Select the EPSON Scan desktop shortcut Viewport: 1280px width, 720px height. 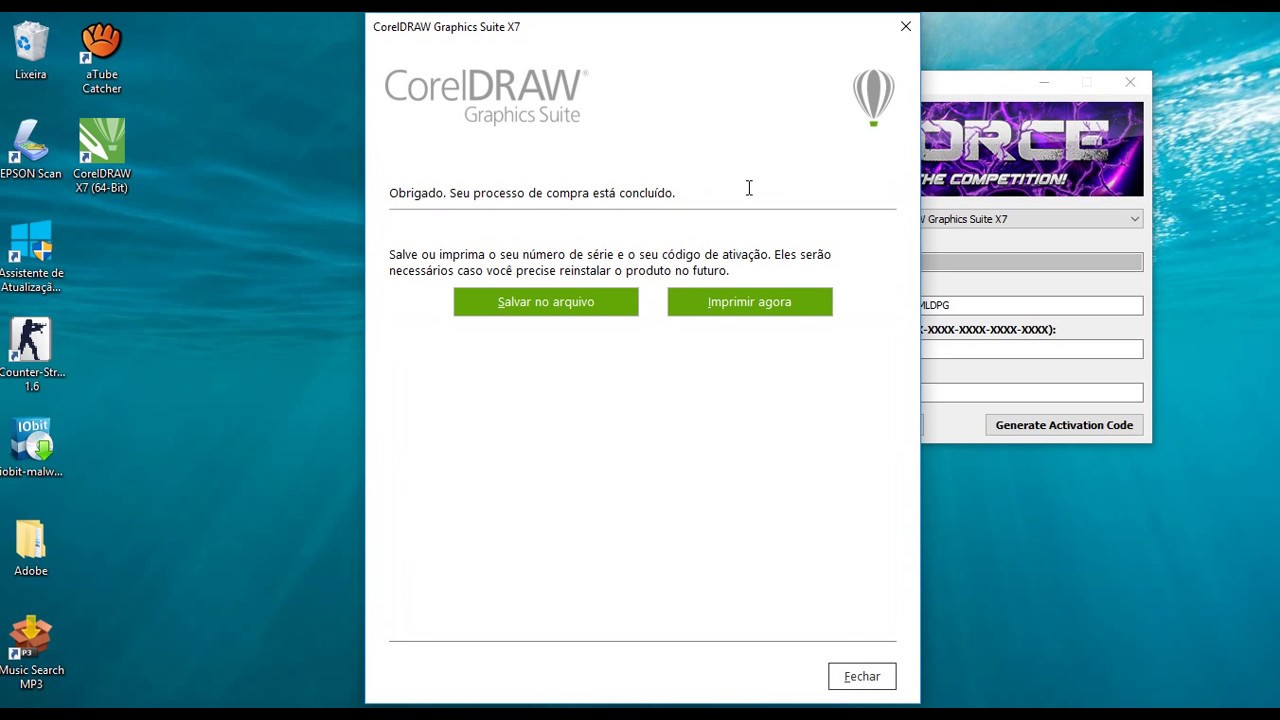tap(31, 149)
